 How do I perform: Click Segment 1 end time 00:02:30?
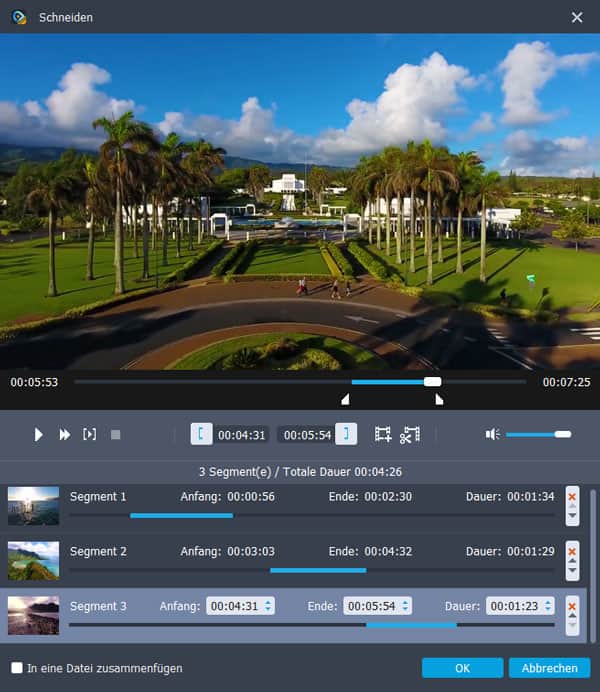point(388,496)
